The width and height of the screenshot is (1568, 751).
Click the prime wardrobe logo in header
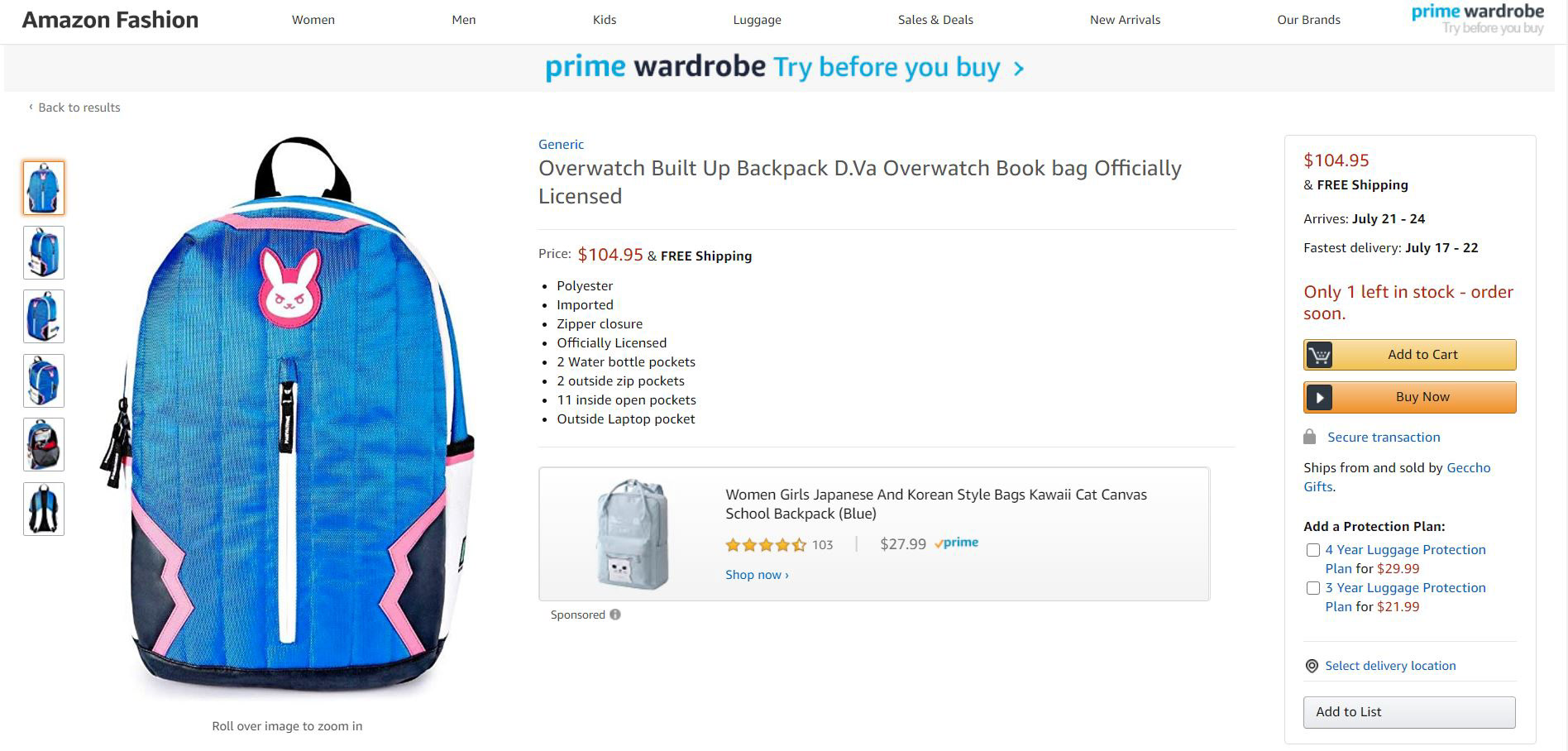click(1477, 18)
